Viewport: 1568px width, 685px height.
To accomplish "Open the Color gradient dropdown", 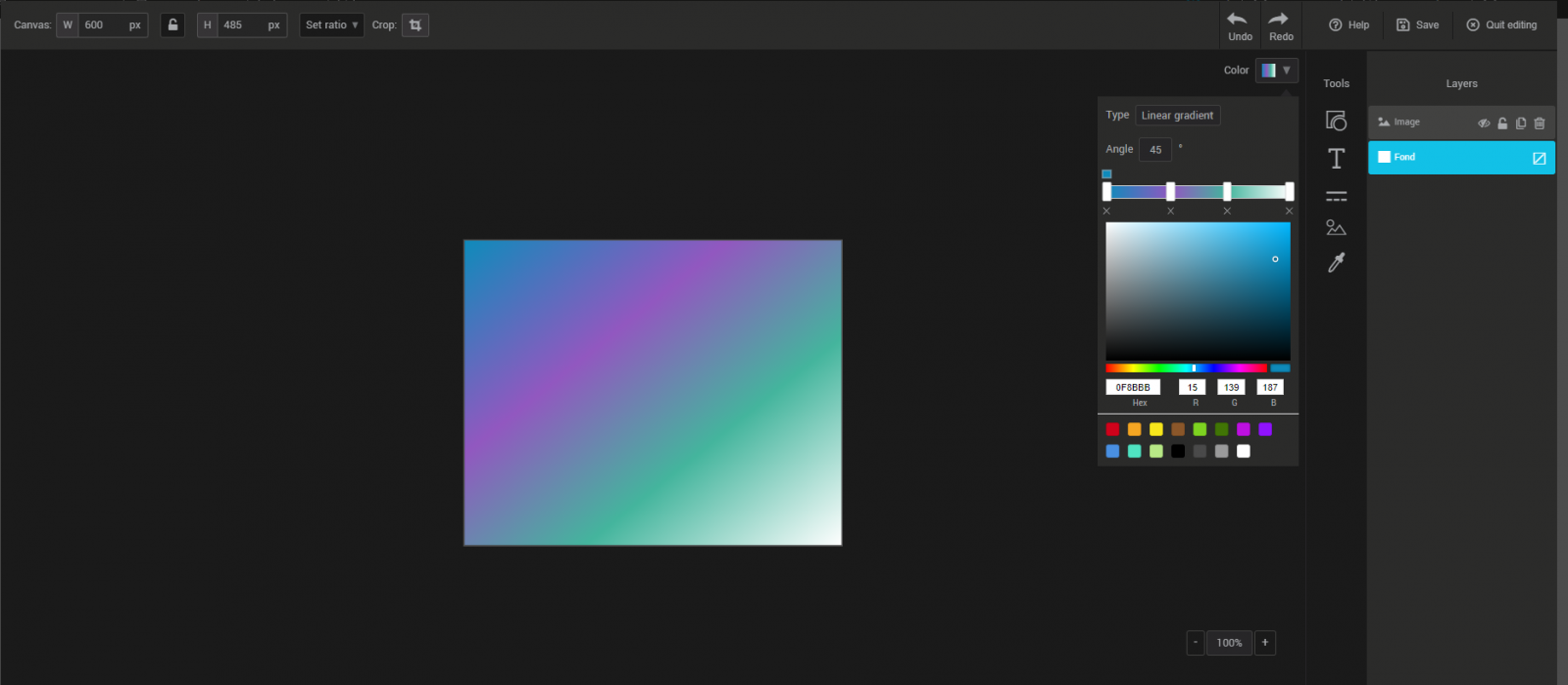I will [x=1276, y=71].
